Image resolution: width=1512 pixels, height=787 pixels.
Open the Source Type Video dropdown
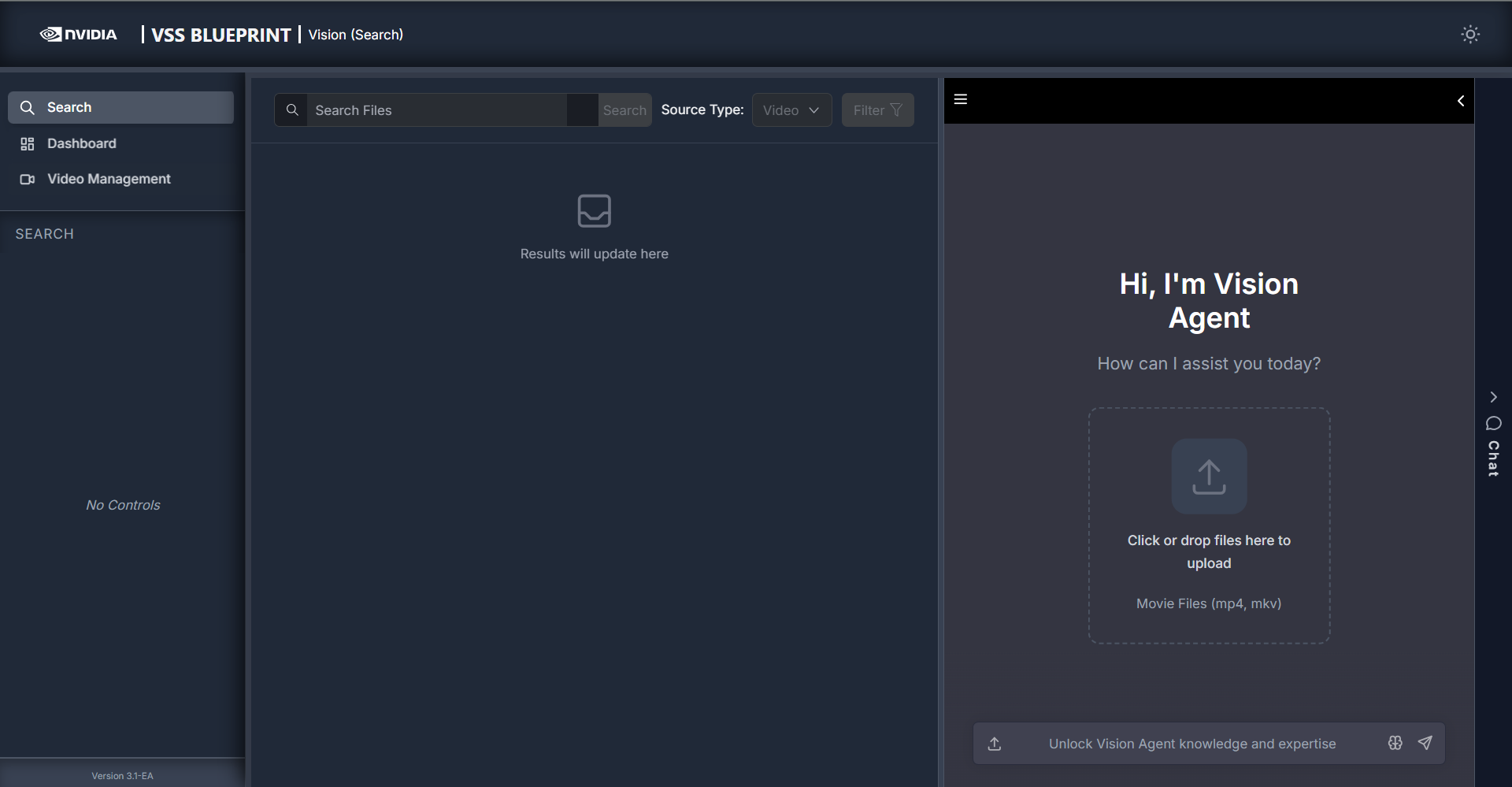(791, 110)
